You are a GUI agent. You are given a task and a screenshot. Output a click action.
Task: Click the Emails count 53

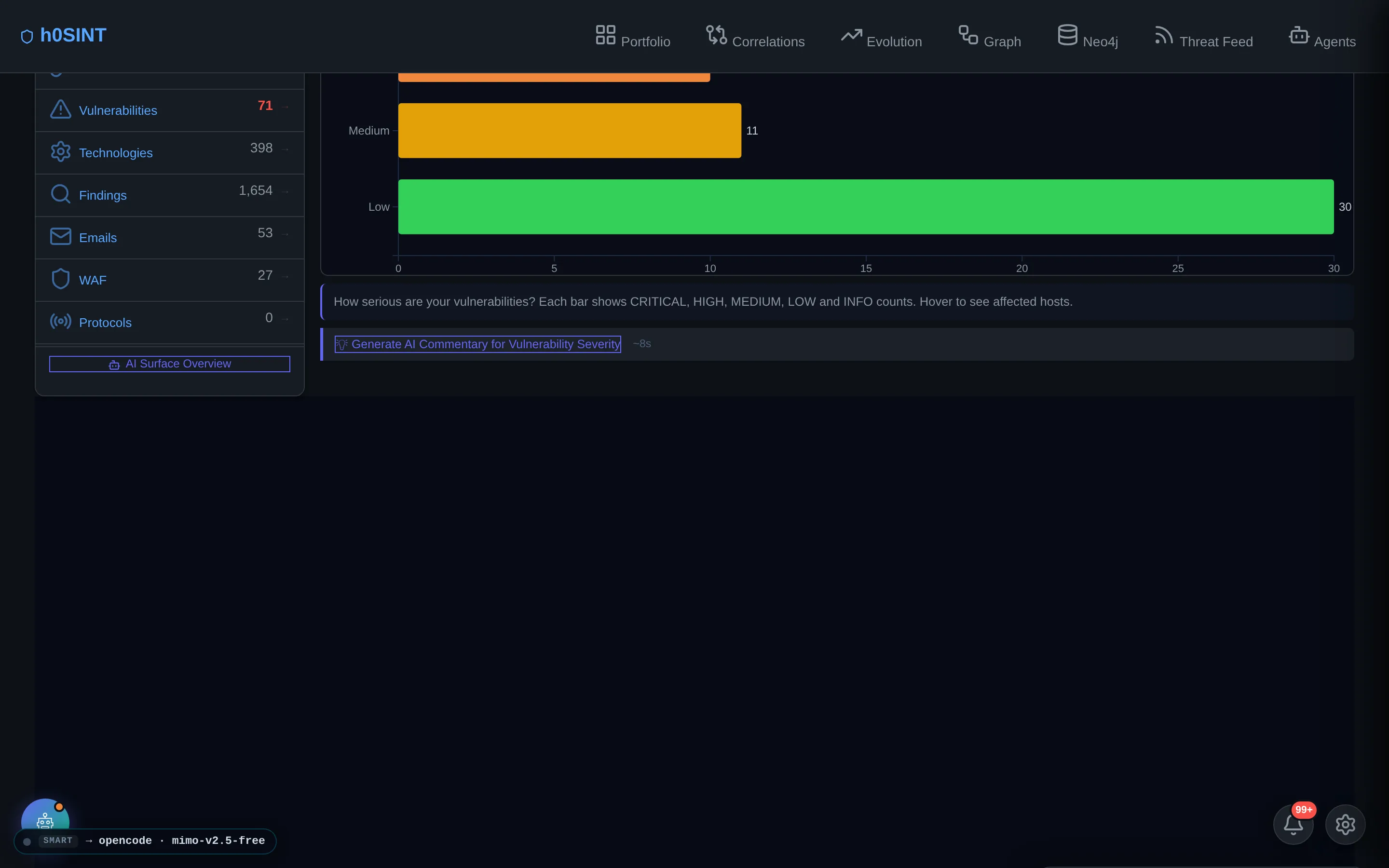(265, 233)
